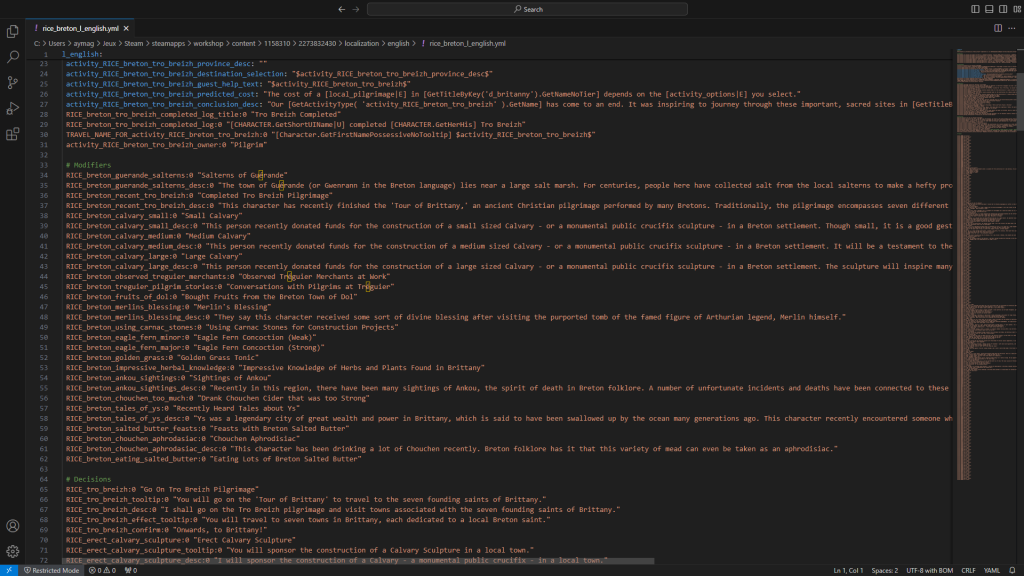The width and height of the screenshot is (1024, 576).
Task: Open the Run and Debug view
Action: [x=13, y=108]
